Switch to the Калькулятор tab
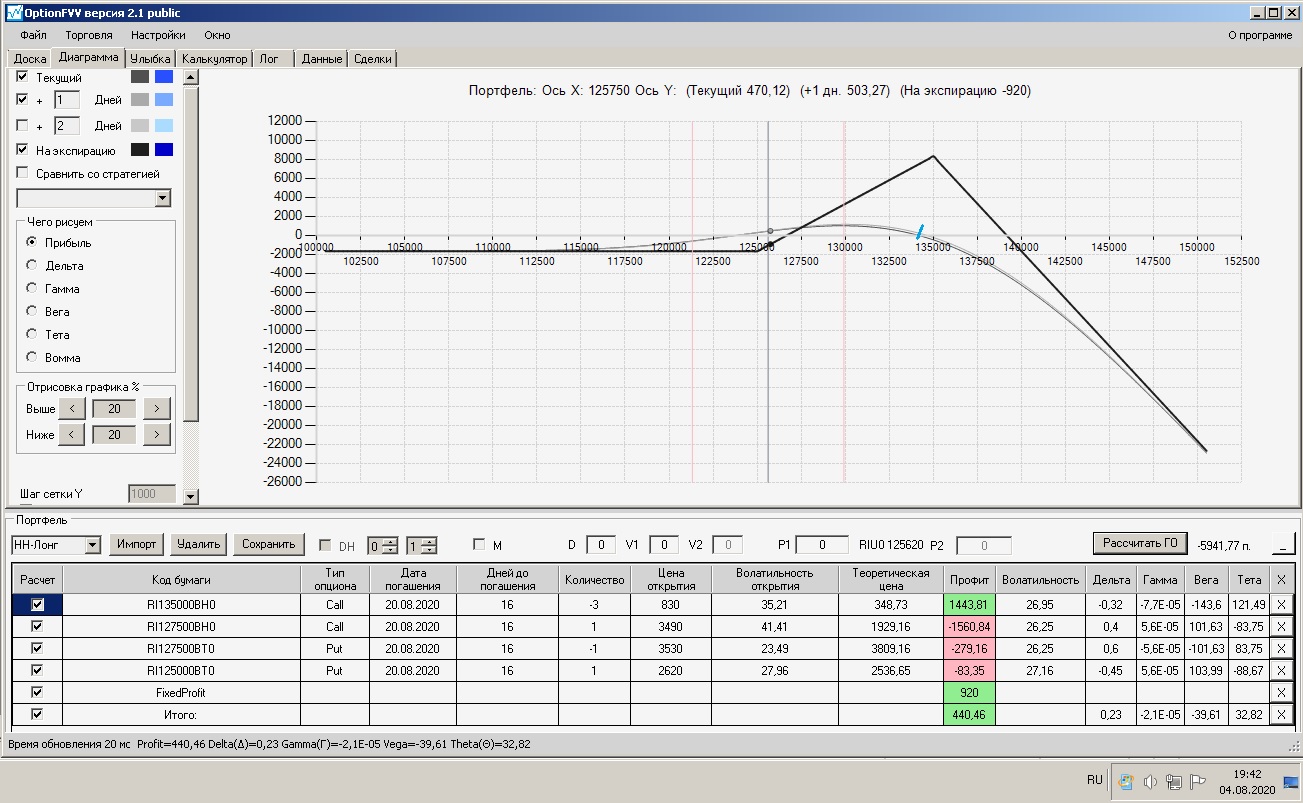The image size is (1303, 803). (214, 59)
